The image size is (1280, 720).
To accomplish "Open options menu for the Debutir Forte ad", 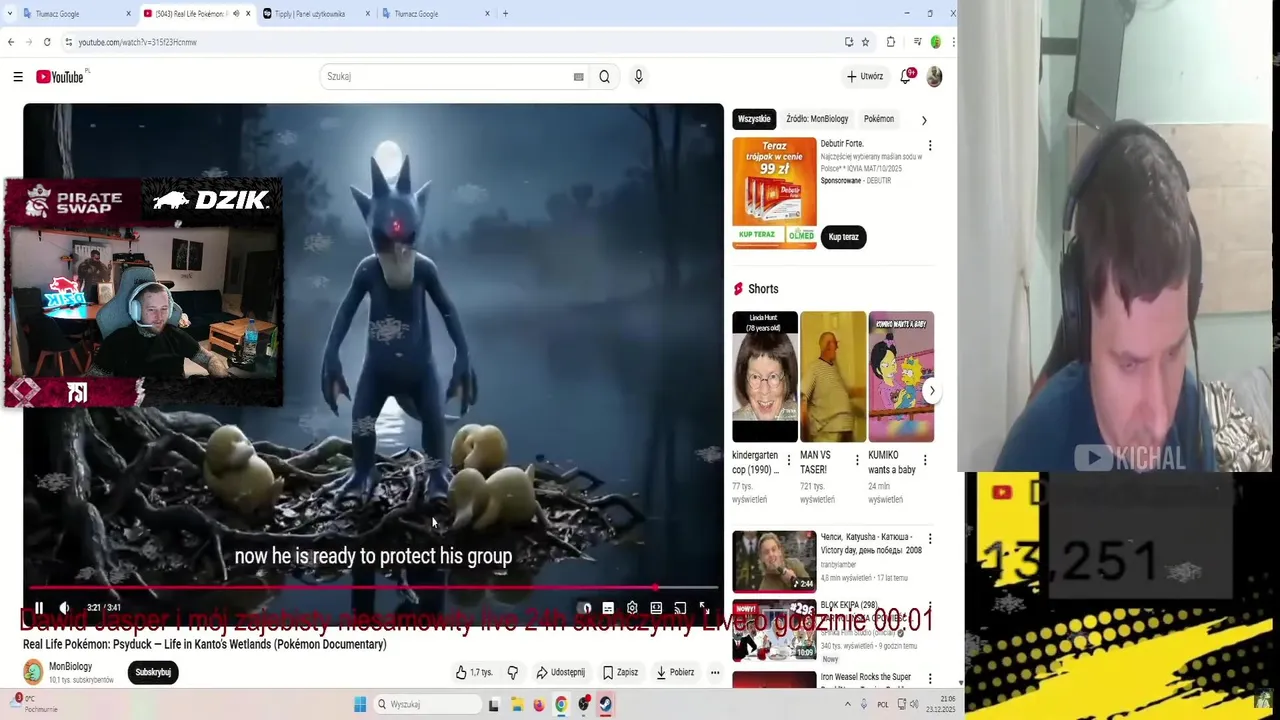I will coord(930,146).
